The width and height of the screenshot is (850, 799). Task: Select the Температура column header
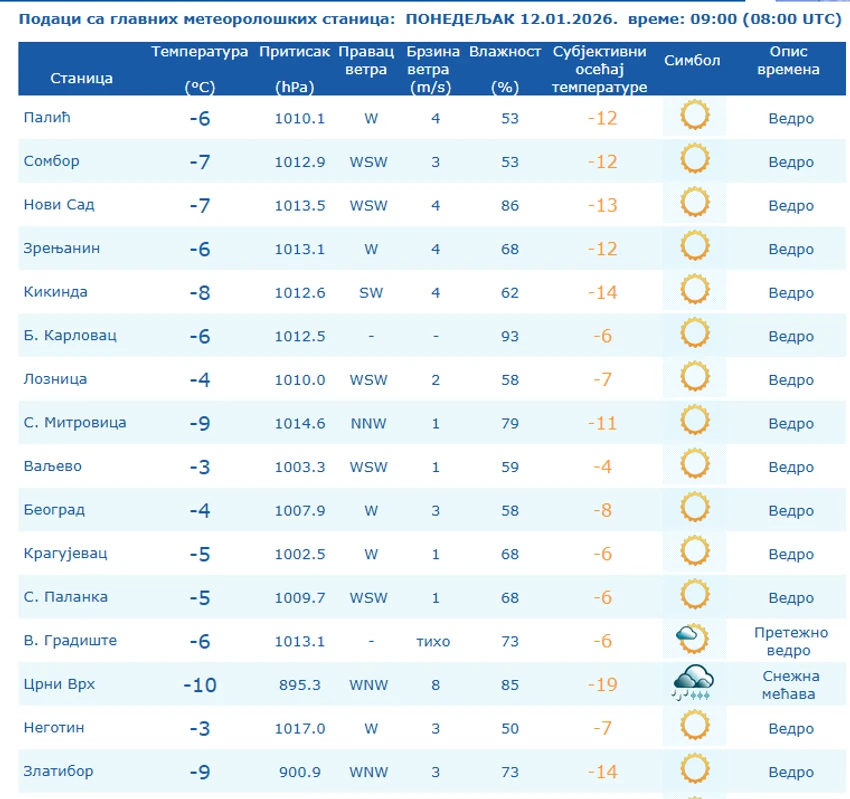click(x=200, y=52)
